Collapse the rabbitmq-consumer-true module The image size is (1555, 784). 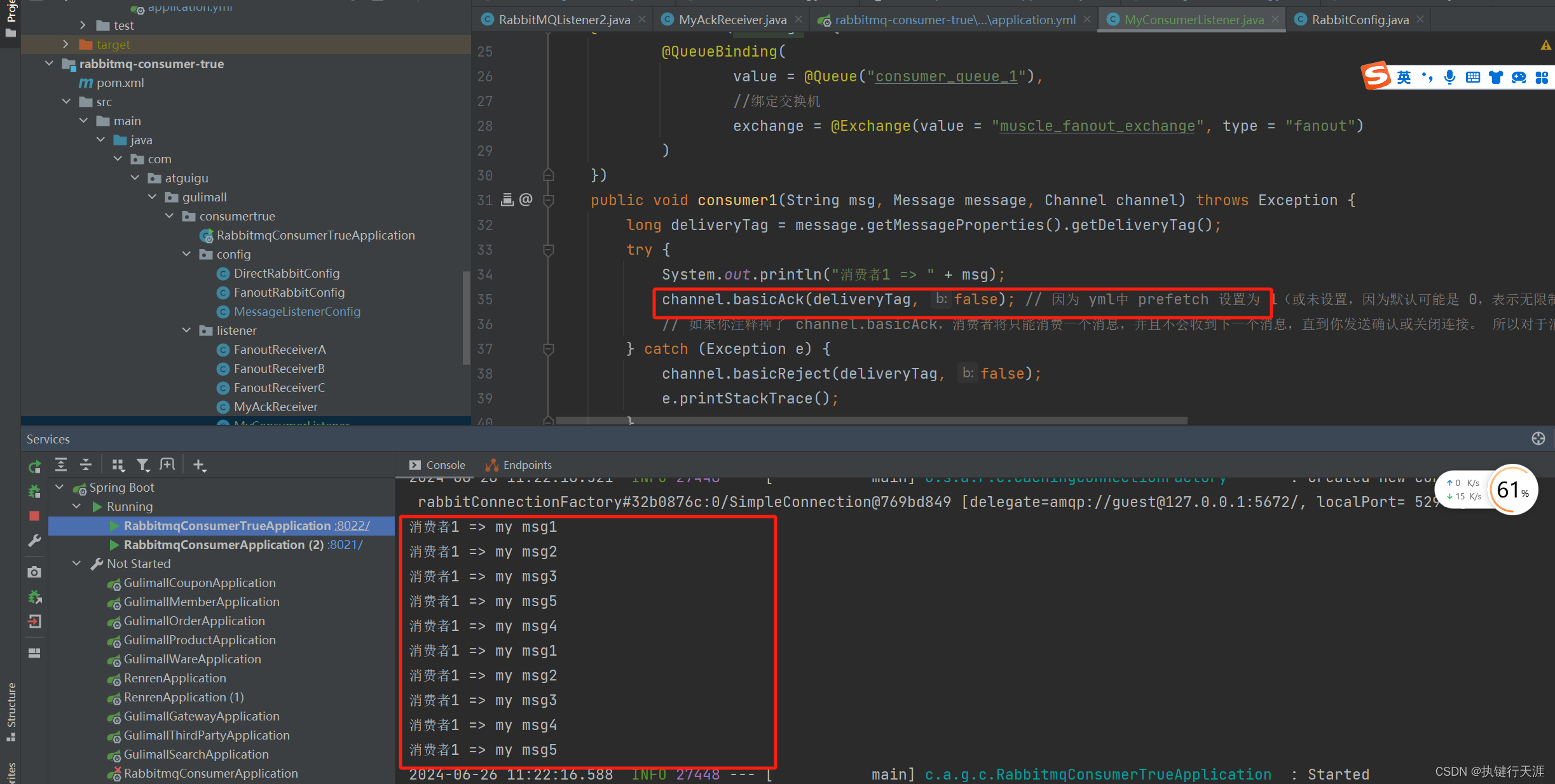click(49, 64)
